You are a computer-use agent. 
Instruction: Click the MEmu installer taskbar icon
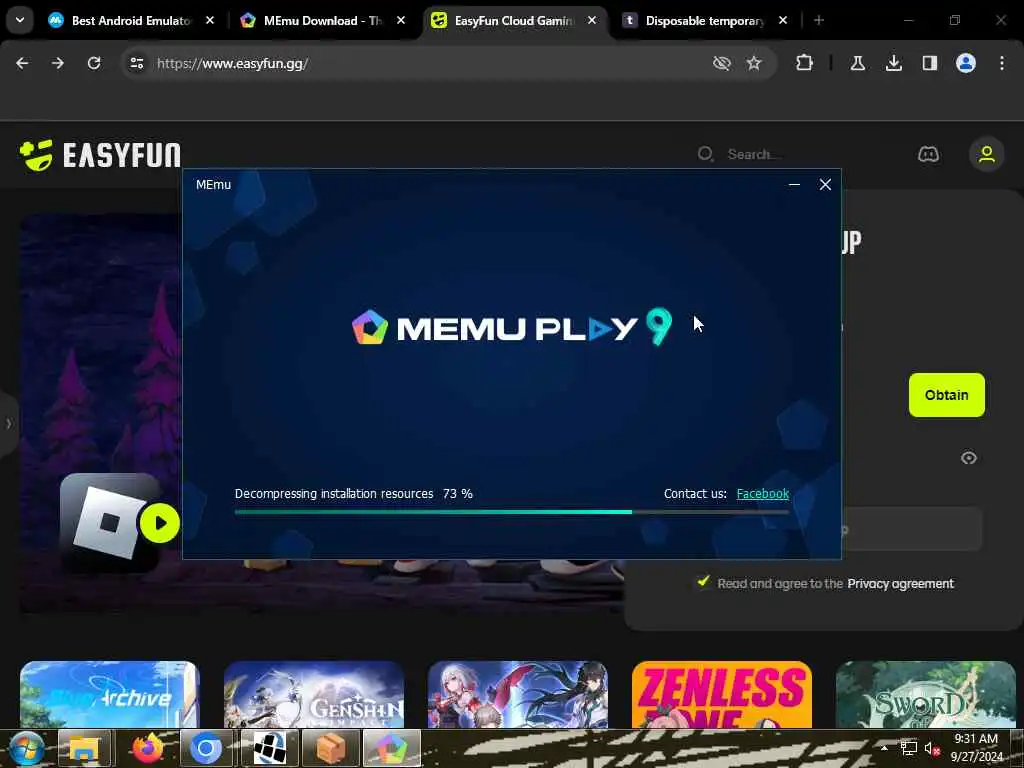tap(391, 748)
